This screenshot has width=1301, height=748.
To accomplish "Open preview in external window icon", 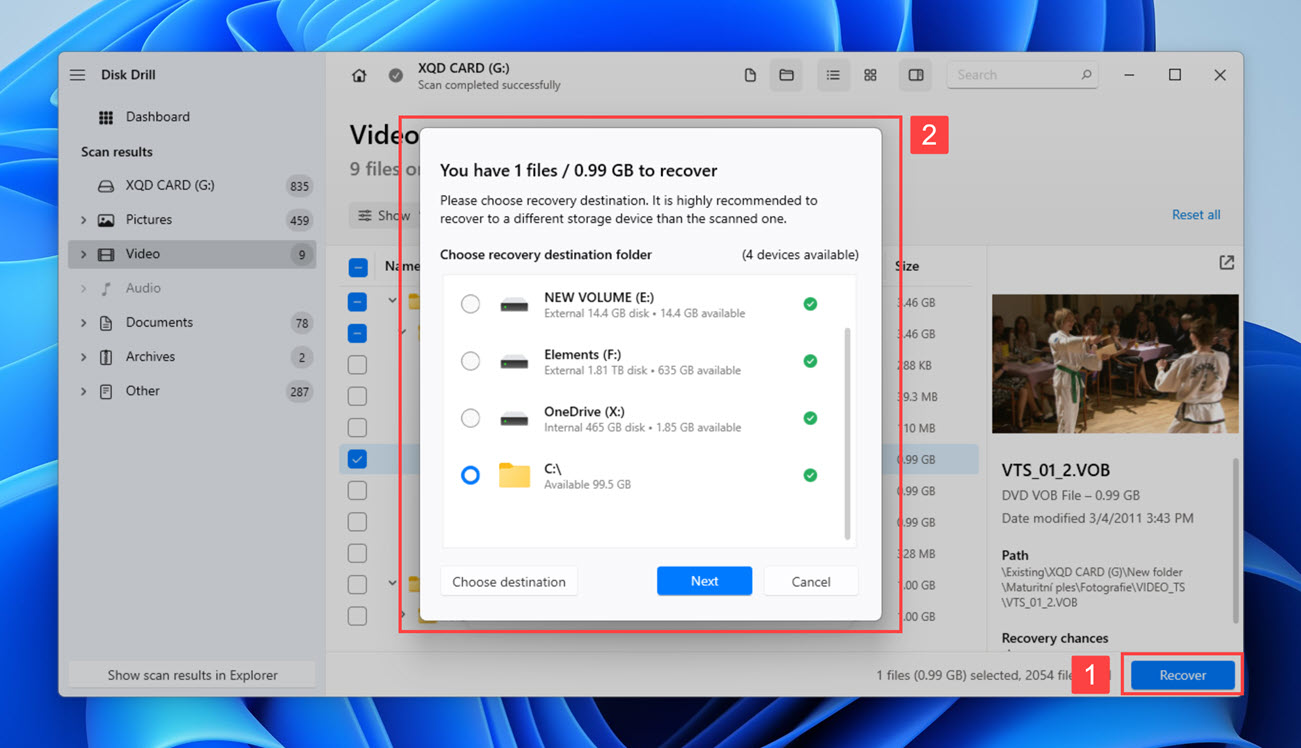I will click(x=1227, y=263).
